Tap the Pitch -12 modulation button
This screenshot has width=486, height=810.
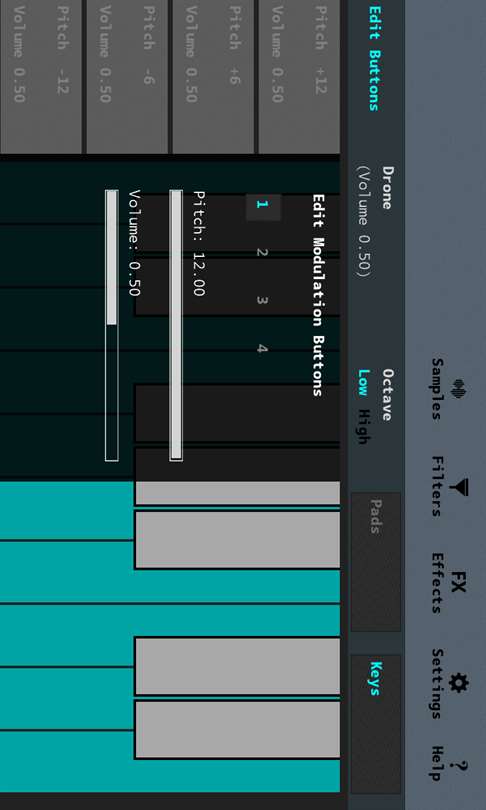coord(41,76)
